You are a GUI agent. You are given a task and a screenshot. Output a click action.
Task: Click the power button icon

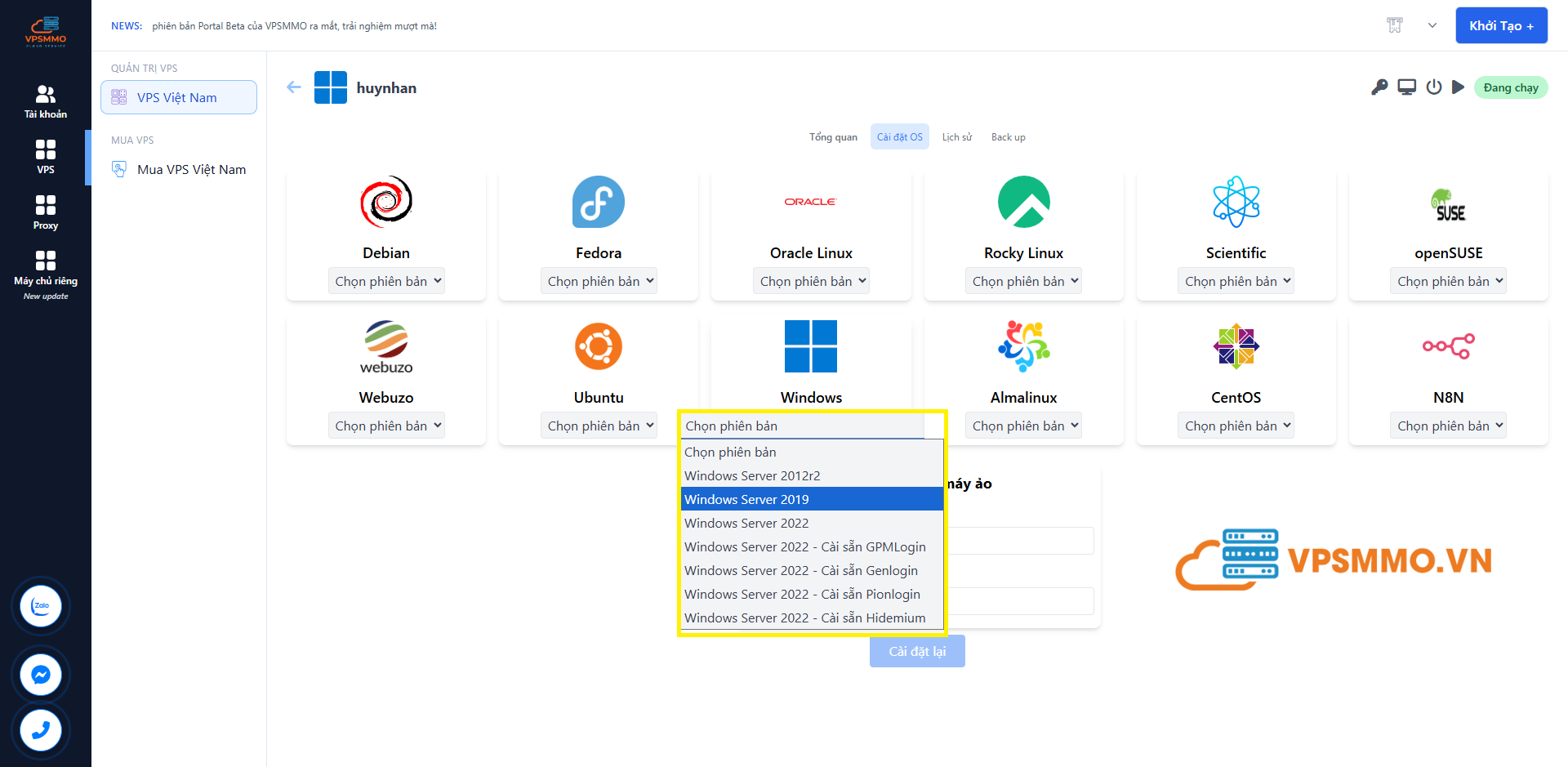[1433, 87]
